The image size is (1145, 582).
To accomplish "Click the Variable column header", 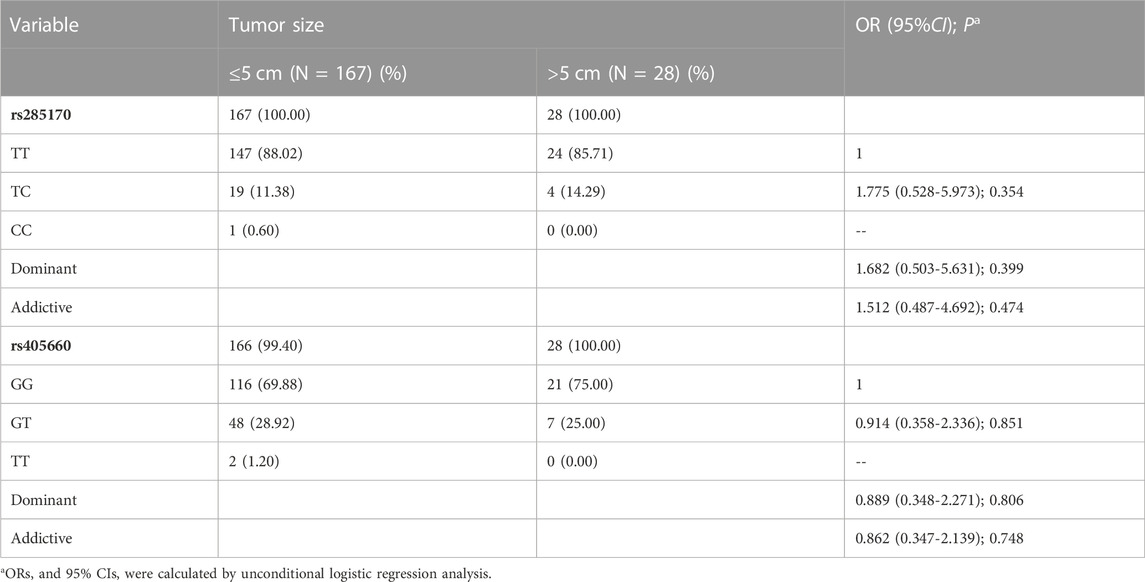I will [45, 25].
